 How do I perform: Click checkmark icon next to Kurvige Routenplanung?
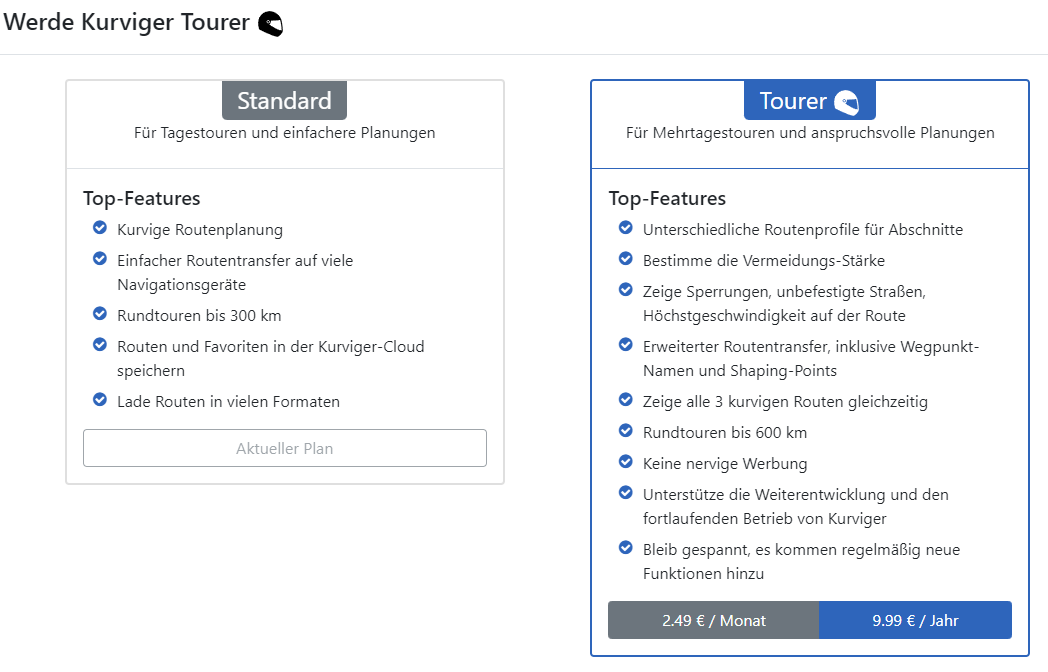point(100,229)
